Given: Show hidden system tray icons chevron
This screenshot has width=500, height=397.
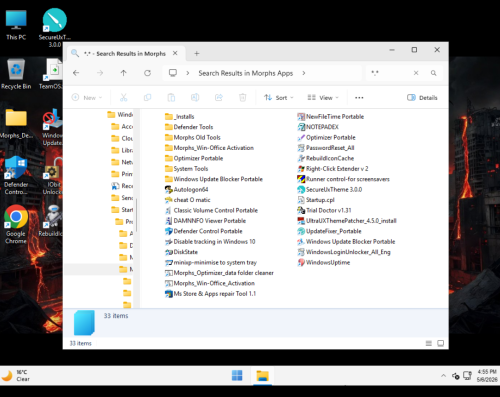Looking at the screenshot, I should pos(443,376).
